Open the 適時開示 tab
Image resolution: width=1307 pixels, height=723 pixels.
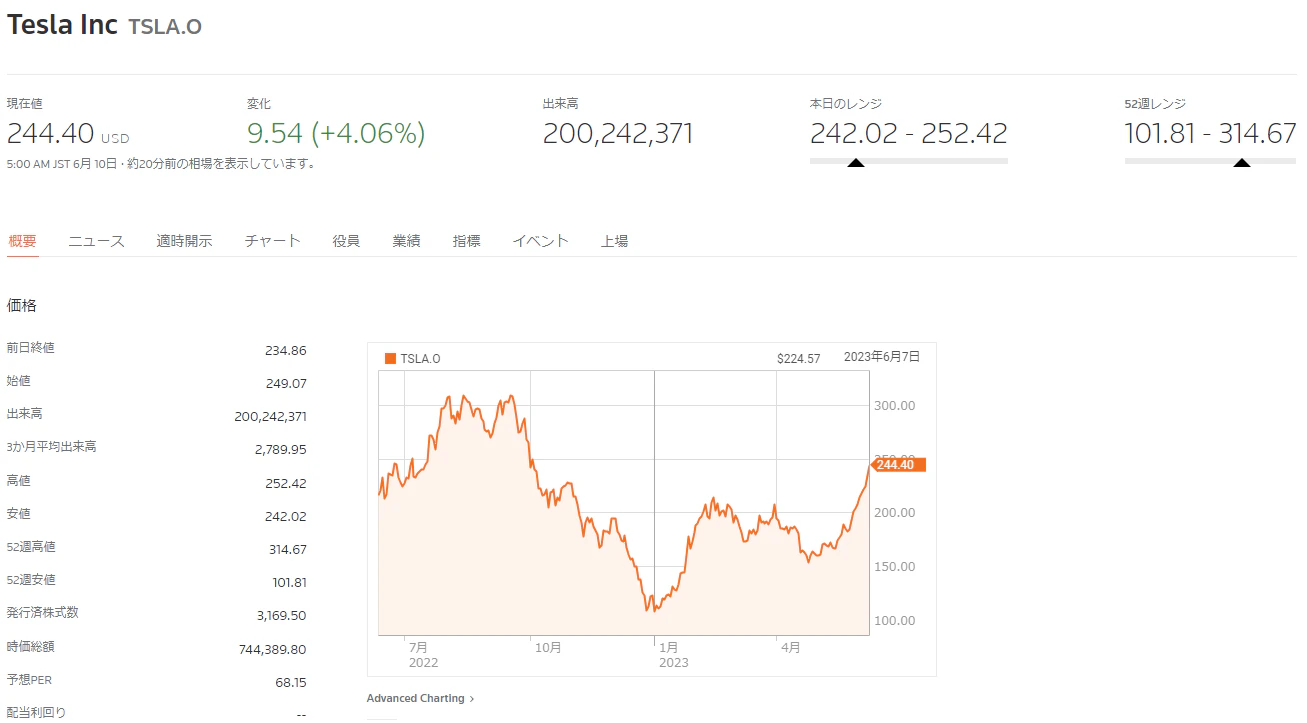tap(184, 241)
